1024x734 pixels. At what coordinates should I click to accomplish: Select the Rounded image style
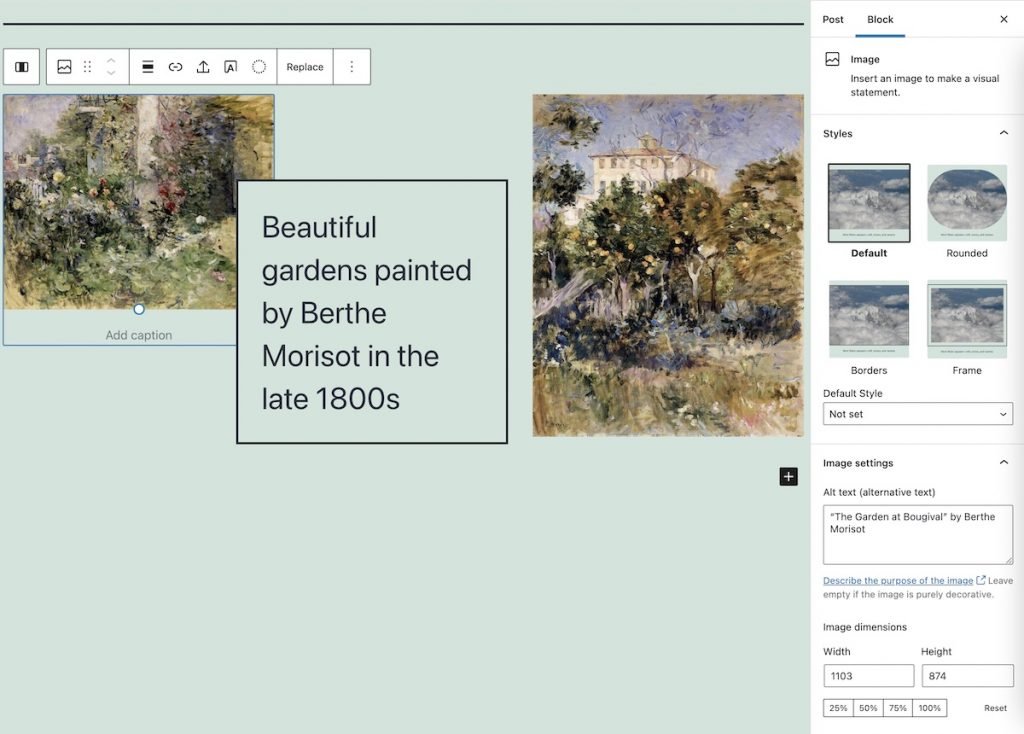pos(967,211)
